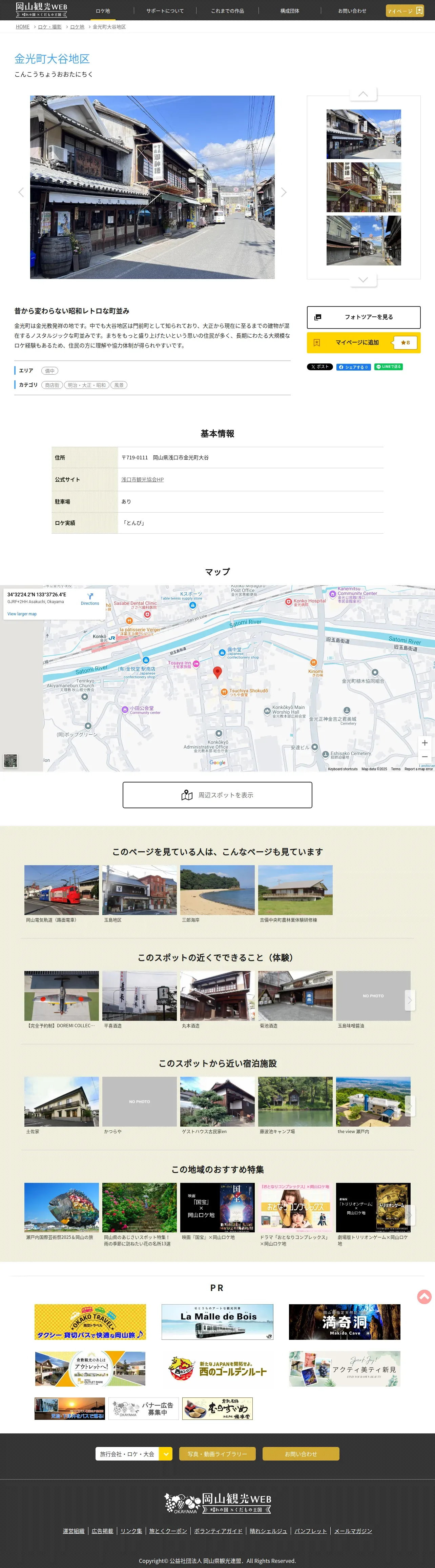The image size is (435, 1568).
Task: Open バナー広告募集中 banner
Action: [144, 1408]
